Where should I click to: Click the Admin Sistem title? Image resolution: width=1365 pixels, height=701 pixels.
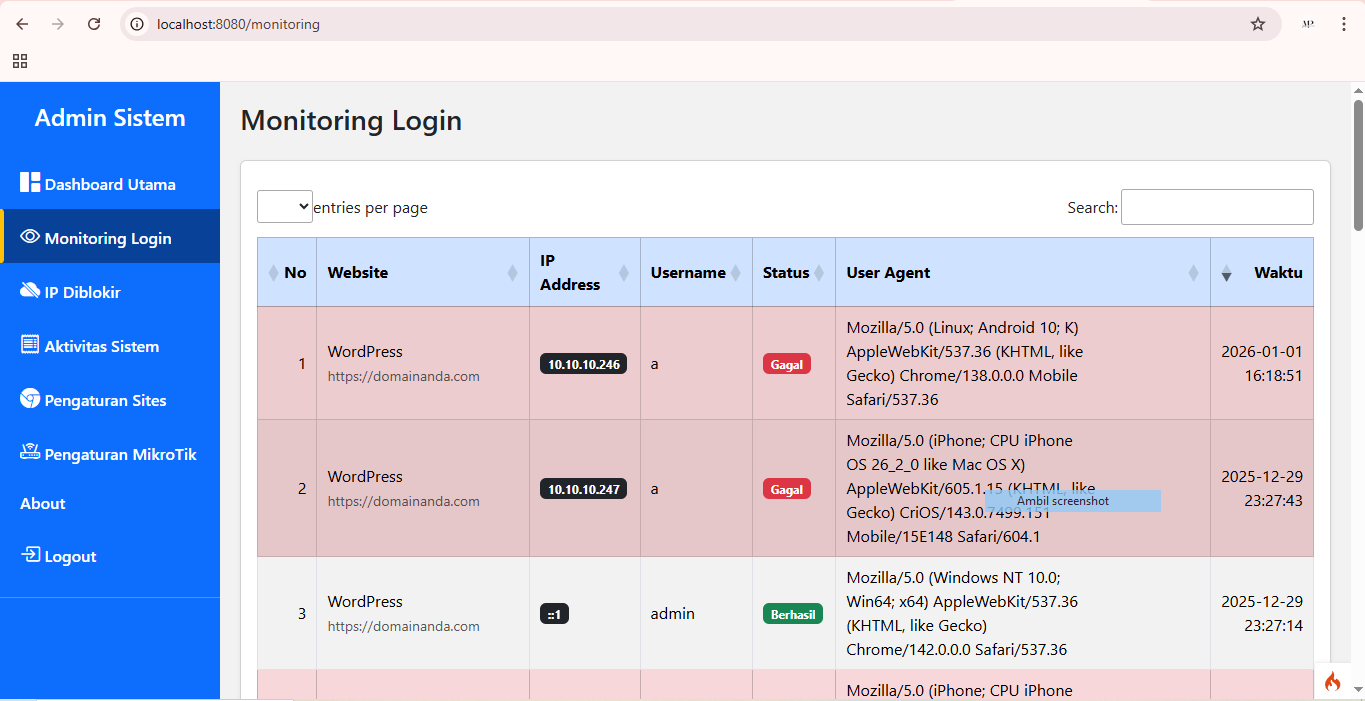tap(110, 117)
